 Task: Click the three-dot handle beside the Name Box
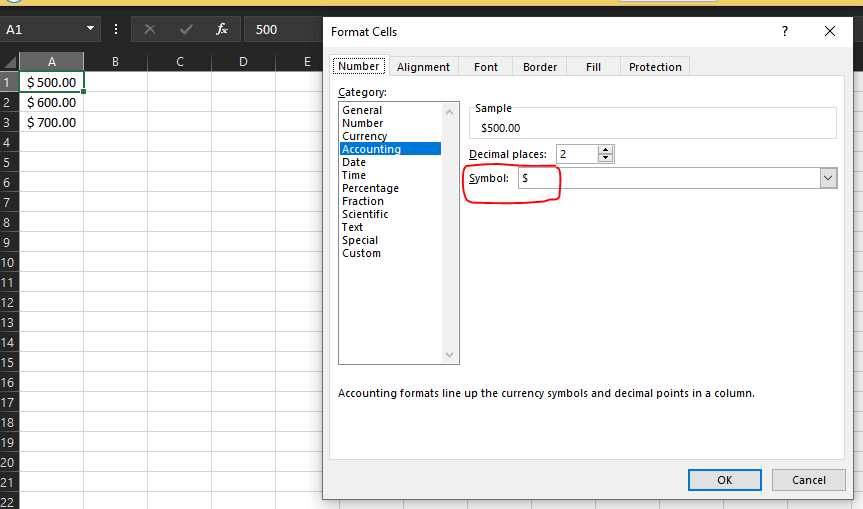pyautogui.click(x=116, y=29)
